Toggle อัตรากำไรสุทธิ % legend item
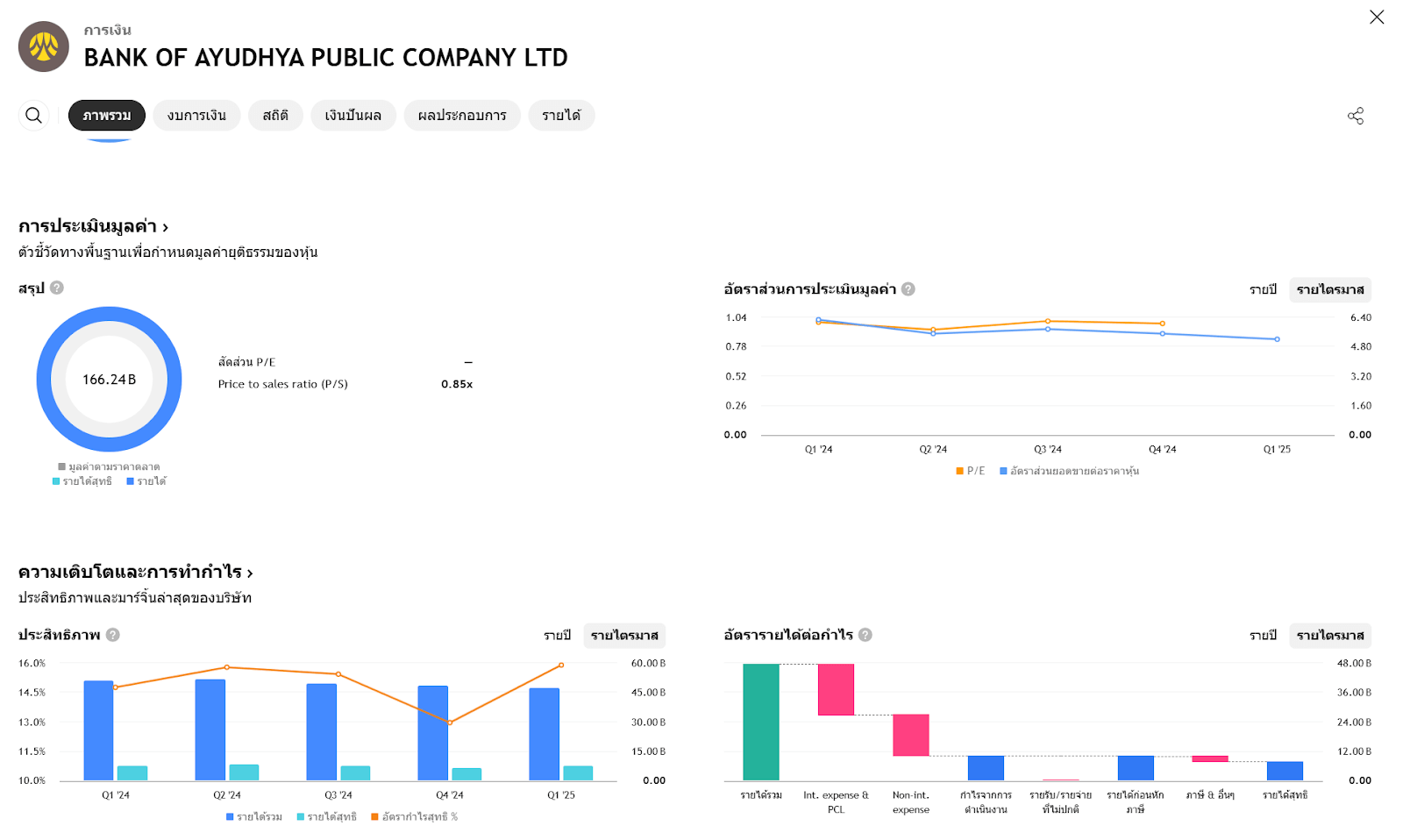The height and width of the screenshot is (840, 1403). click(415, 816)
